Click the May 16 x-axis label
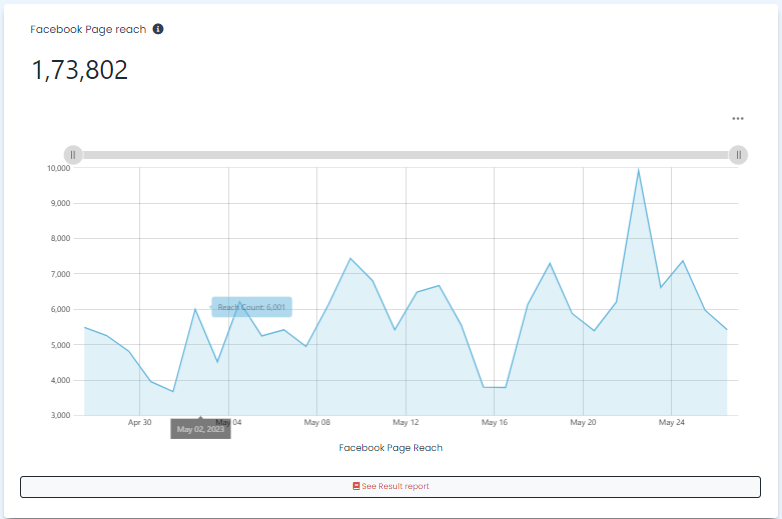The height and width of the screenshot is (519, 782). pyautogui.click(x=494, y=423)
